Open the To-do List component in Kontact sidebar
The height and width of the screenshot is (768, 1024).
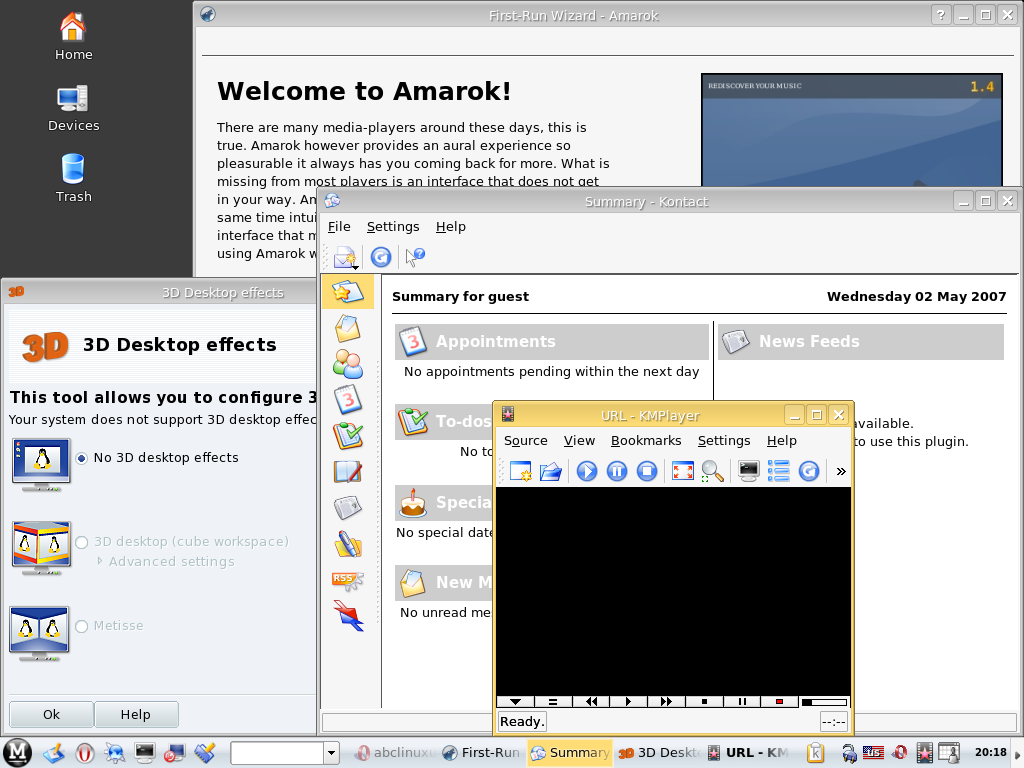coord(347,436)
